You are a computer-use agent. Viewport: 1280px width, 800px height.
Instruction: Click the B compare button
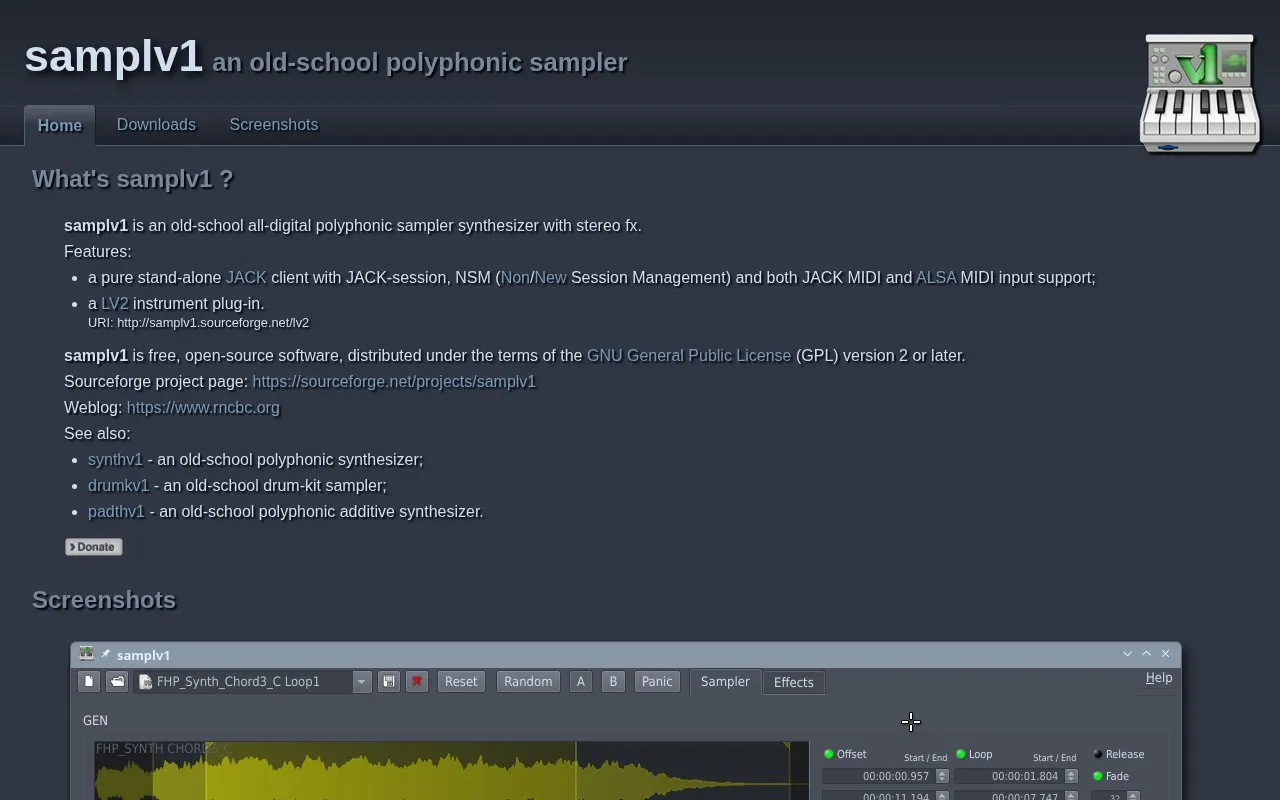point(613,681)
